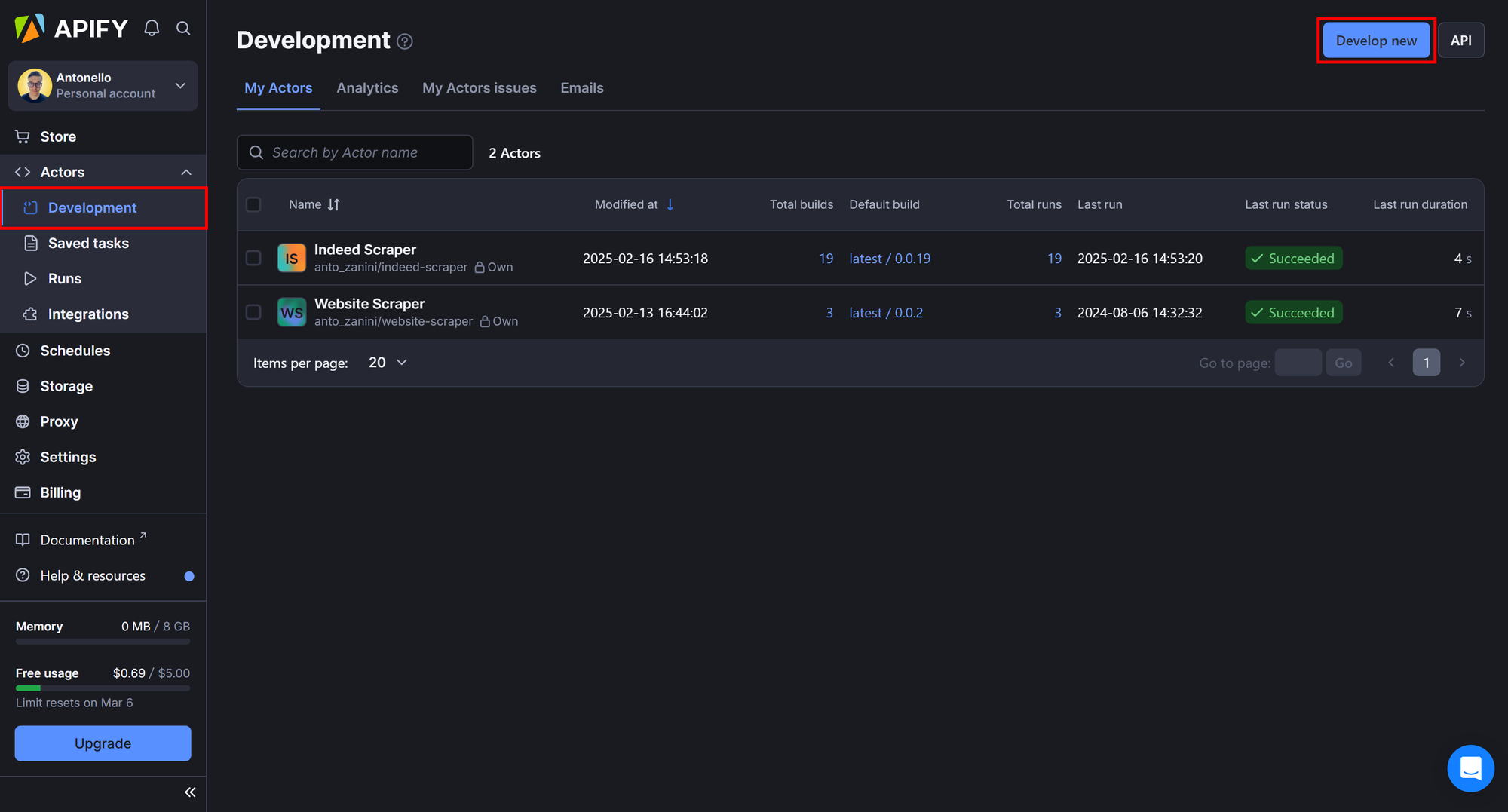
Task: Check the Indeed Scraper row checkbox
Action: [253, 258]
